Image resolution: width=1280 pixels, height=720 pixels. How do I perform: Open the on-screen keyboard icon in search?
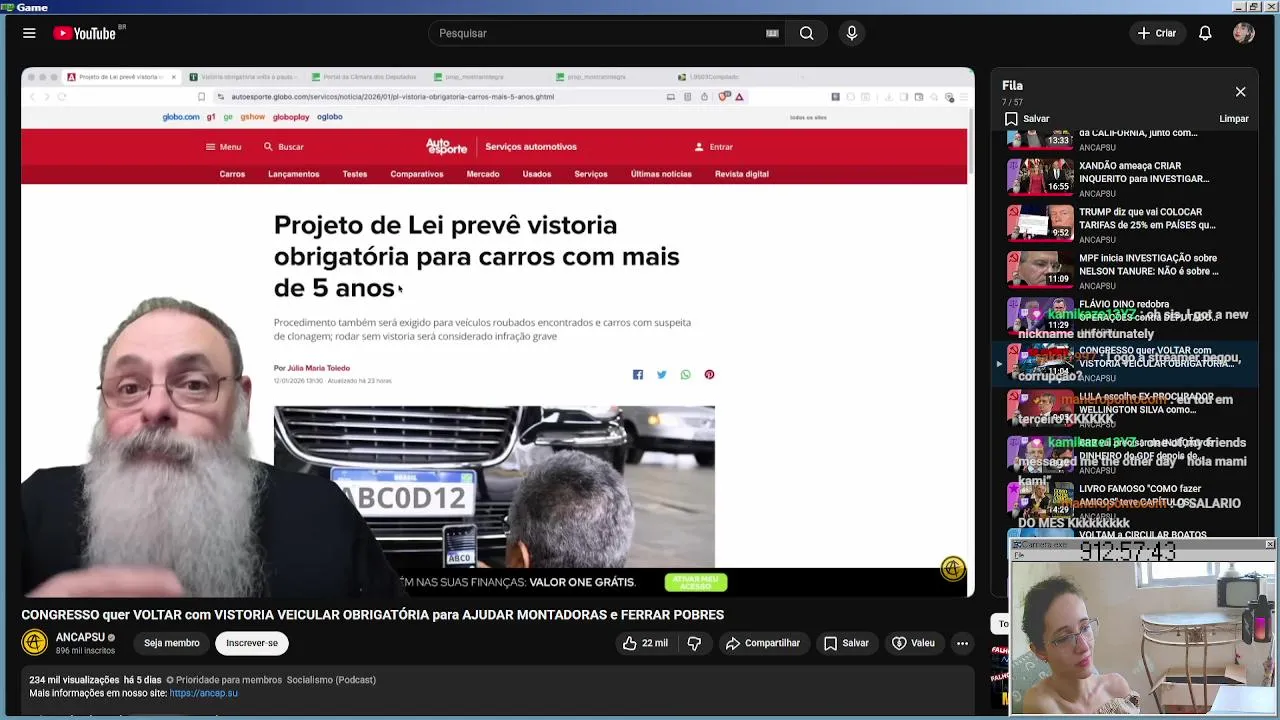[x=772, y=33]
